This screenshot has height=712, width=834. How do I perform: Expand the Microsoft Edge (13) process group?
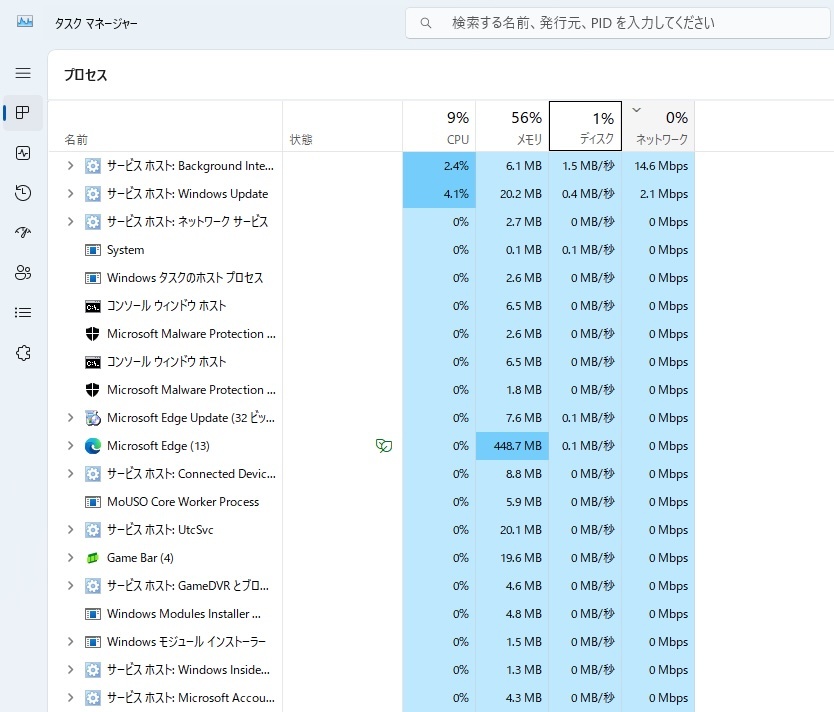coord(70,446)
